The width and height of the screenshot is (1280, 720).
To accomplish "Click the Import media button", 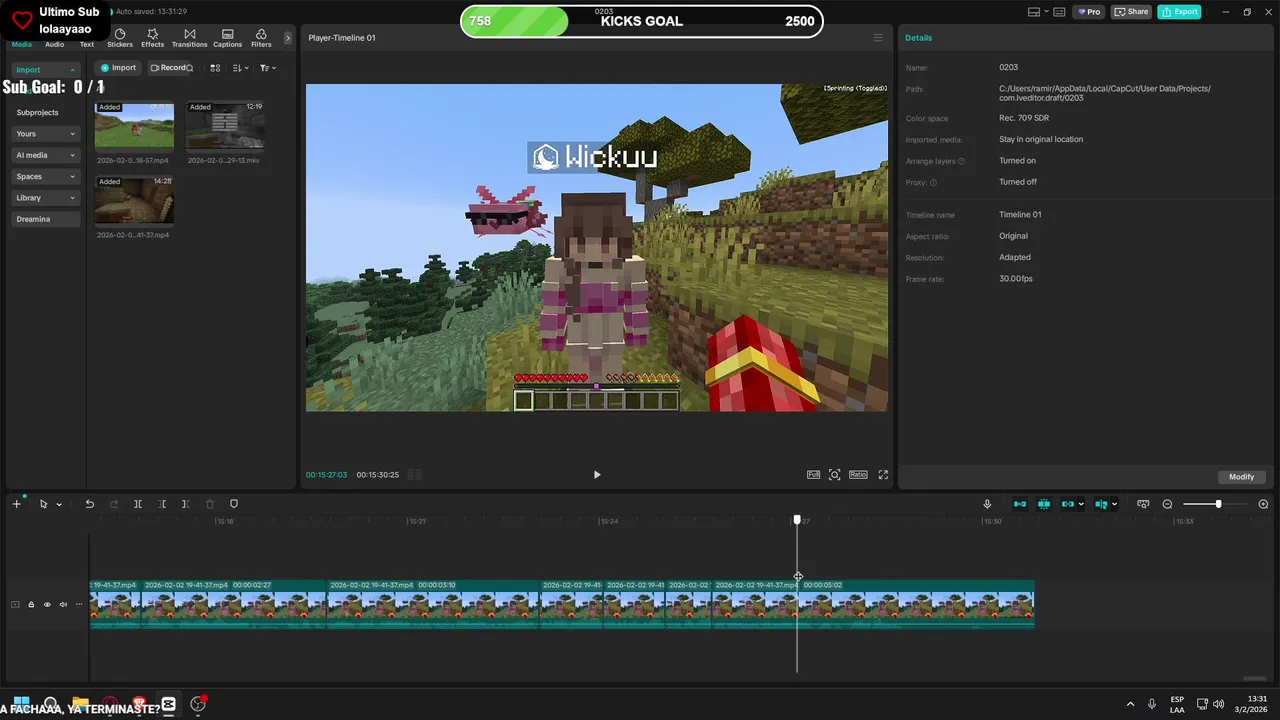I will pos(118,68).
